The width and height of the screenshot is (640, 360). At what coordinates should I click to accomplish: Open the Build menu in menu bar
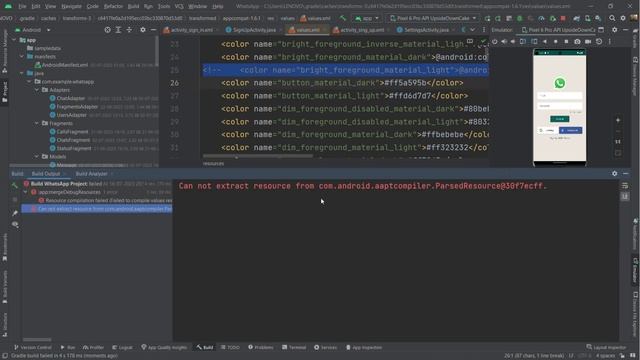[133, 7]
